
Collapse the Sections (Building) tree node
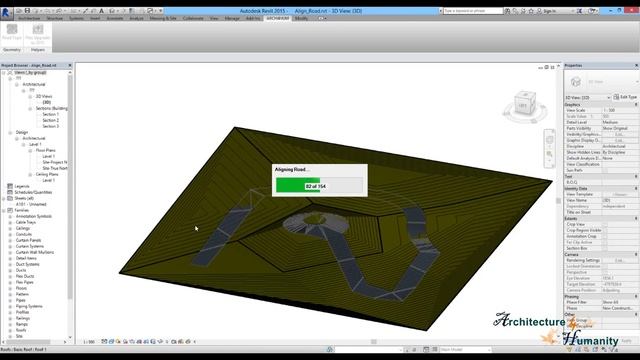point(30,109)
